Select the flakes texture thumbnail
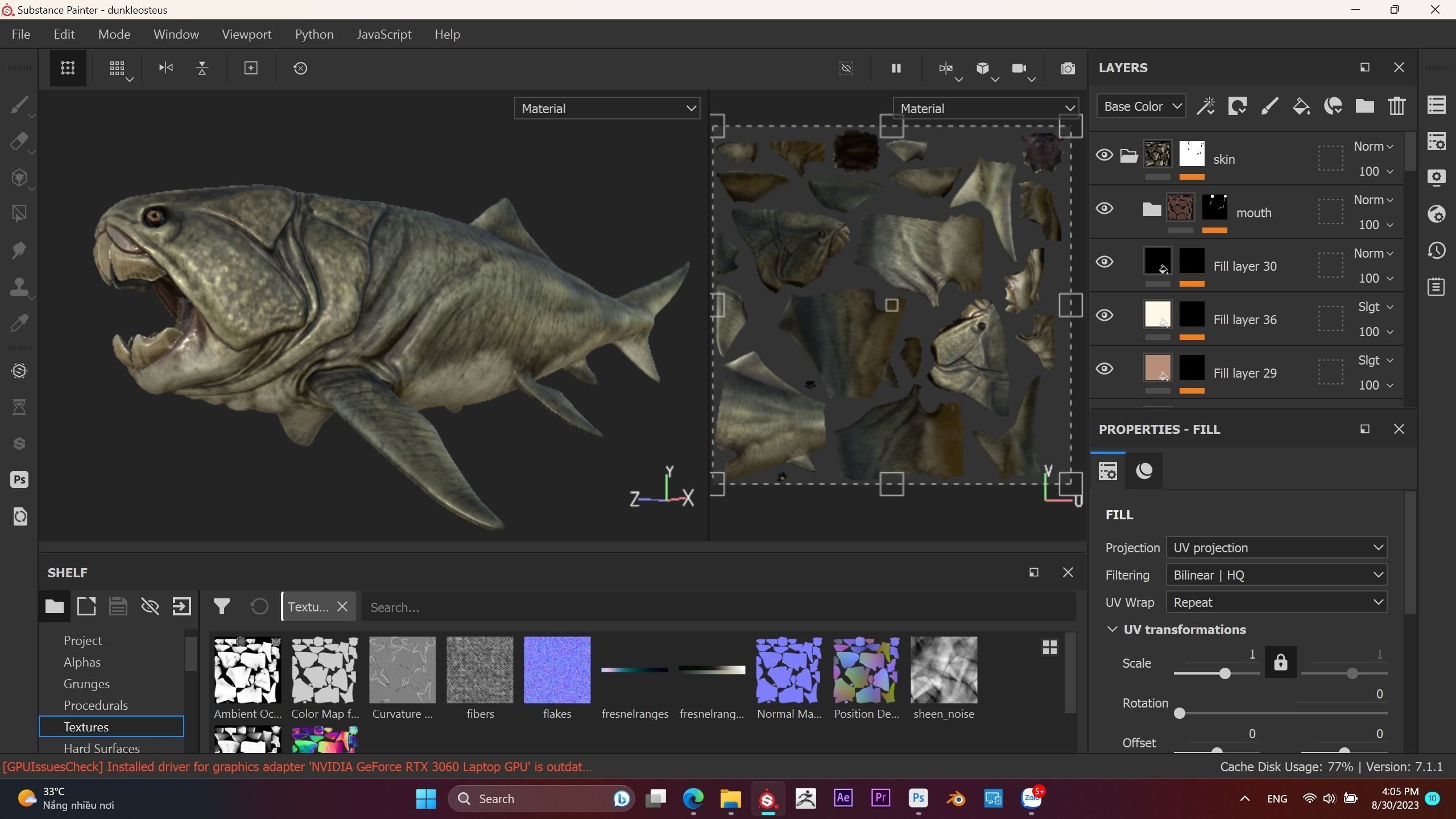1456x819 pixels. coord(557,670)
